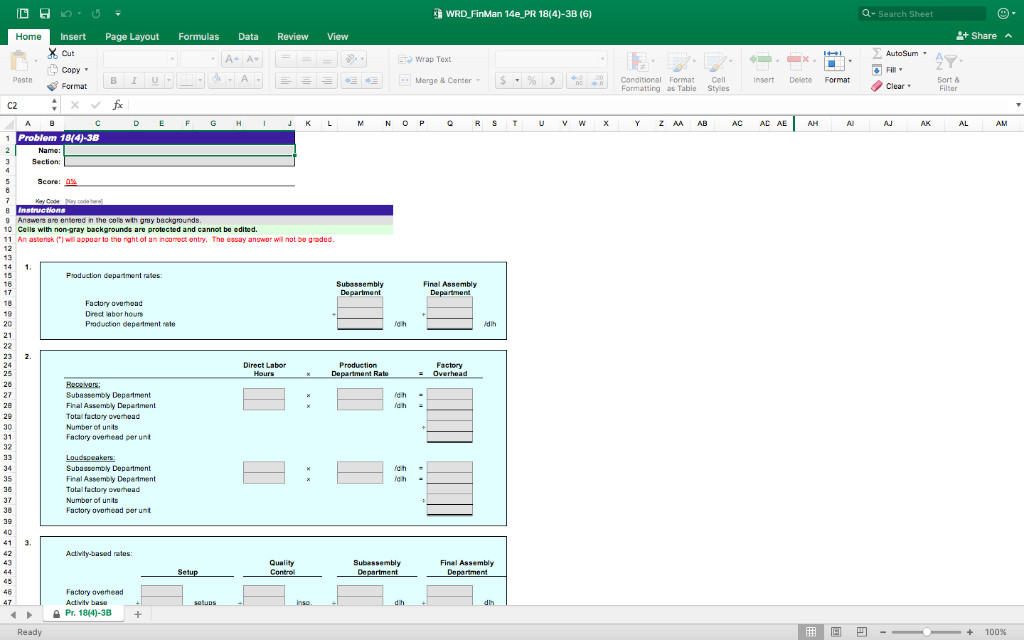Open Copy dropdown arrow

pyautogui.click(x=86, y=70)
